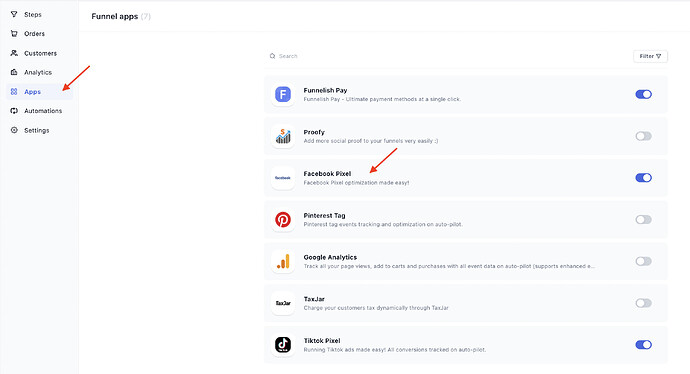Viewport: 690px width, 374px height.
Task: Click the Tiktok Pixel logo
Action: click(283, 345)
